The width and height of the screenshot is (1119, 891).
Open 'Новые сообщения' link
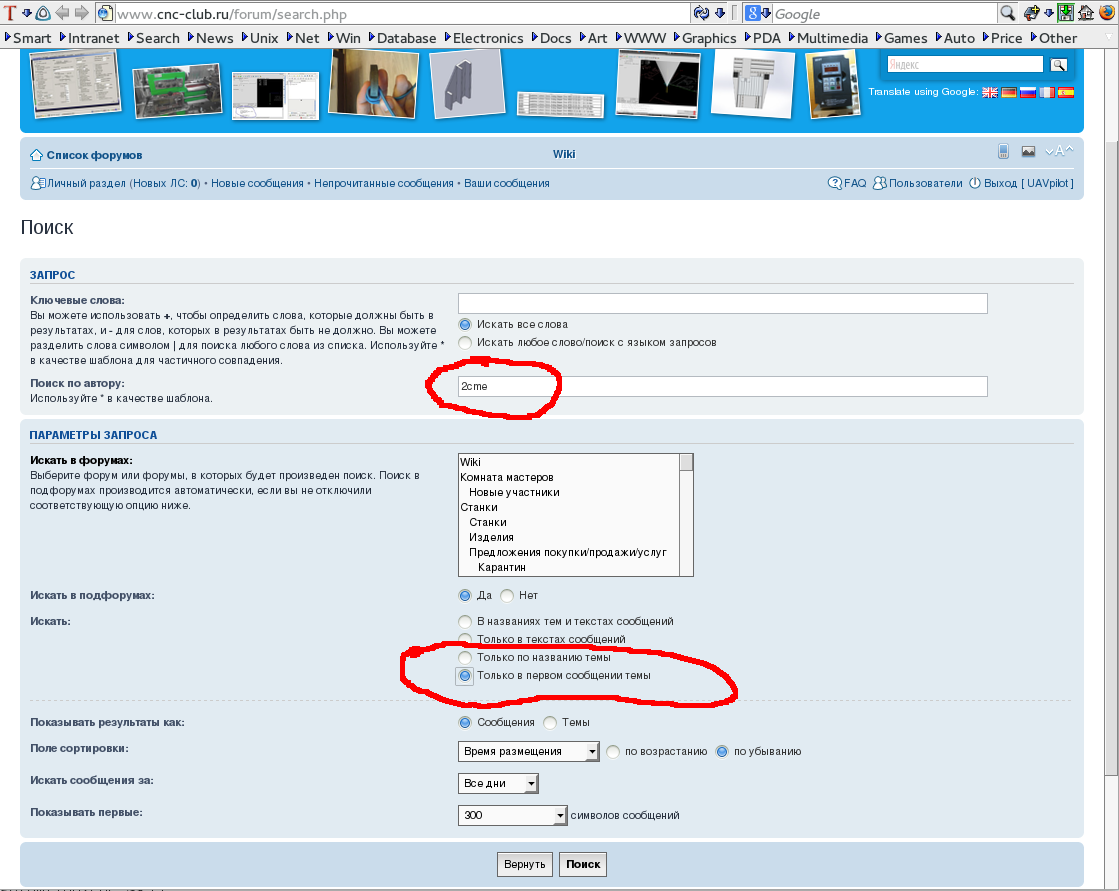[x=258, y=183]
